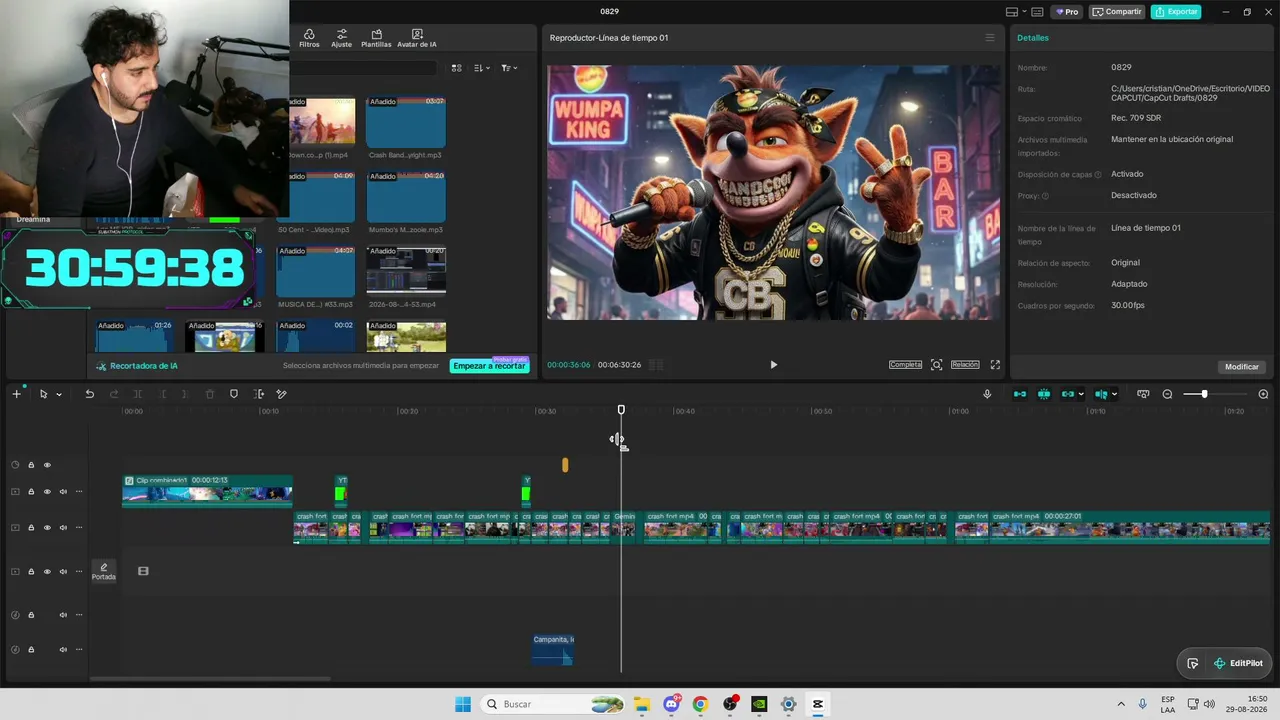Enter fullscreen preview mode
The image size is (1280, 720).
click(x=995, y=365)
